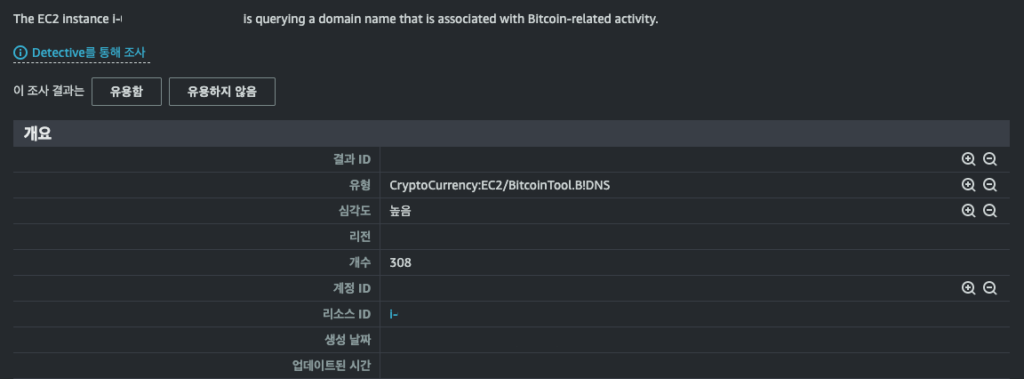Click zoom-in filter icon for 결과 ID row
Viewport: 1024px width, 379px height.
[x=968, y=159]
